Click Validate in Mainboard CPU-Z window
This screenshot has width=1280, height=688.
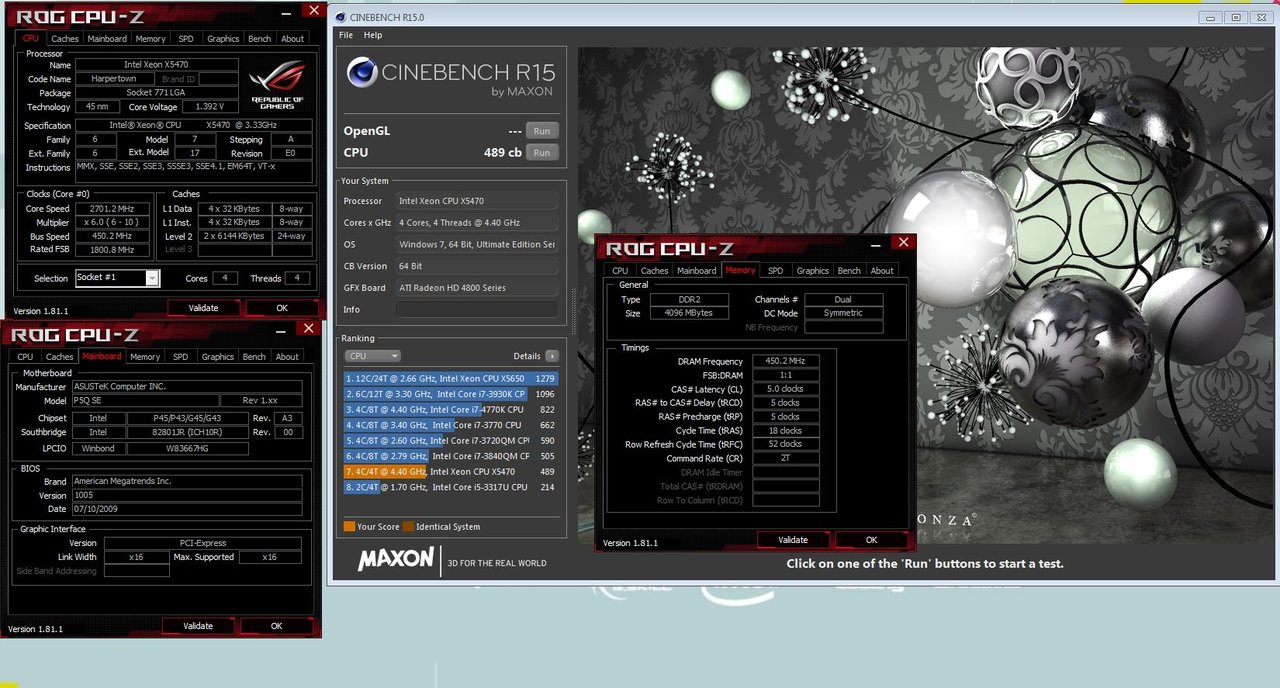click(x=198, y=626)
